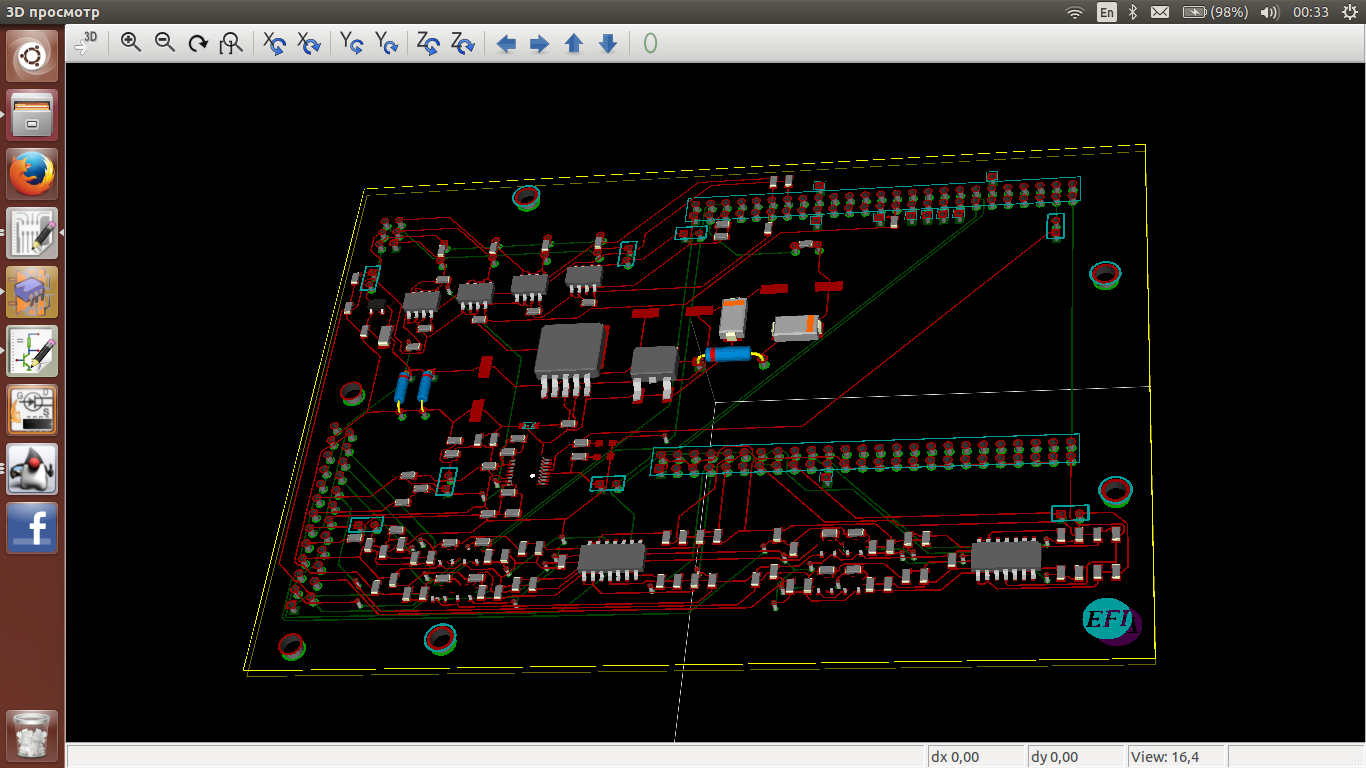This screenshot has height=768, width=1366.
Task: Launch Firefox from the dock
Action: pyautogui.click(x=33, y=174)
